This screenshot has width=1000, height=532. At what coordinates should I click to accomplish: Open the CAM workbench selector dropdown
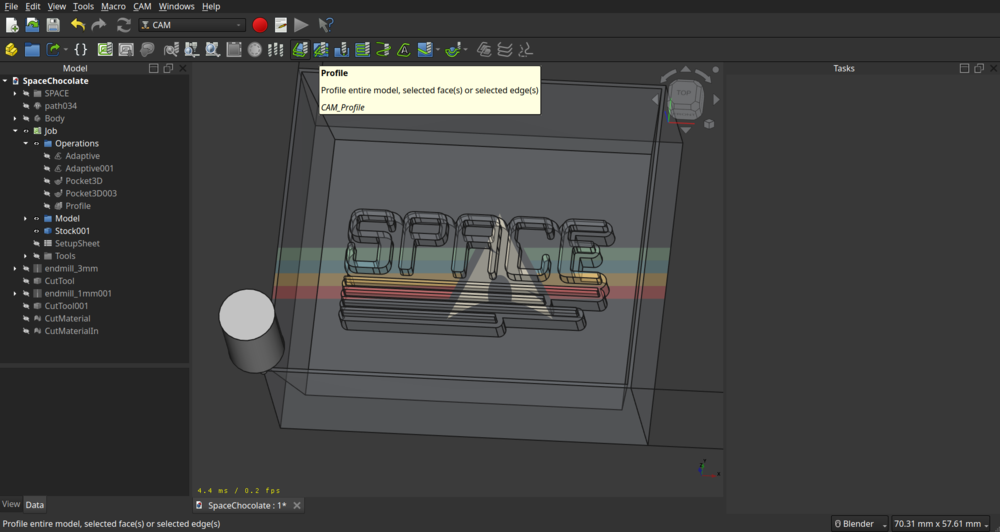192,25
